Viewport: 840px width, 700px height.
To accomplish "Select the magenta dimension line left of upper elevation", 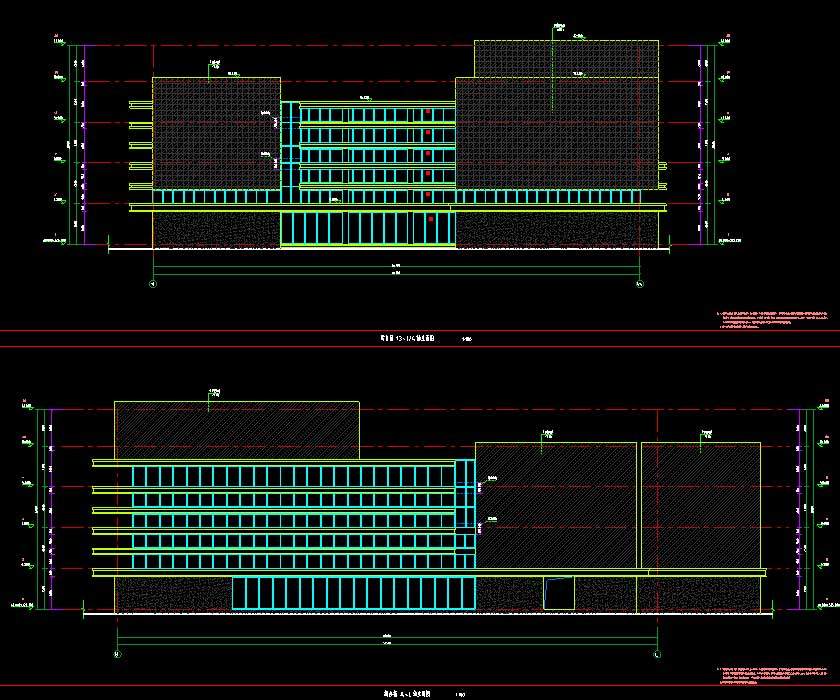I will (x=85, y=145).
